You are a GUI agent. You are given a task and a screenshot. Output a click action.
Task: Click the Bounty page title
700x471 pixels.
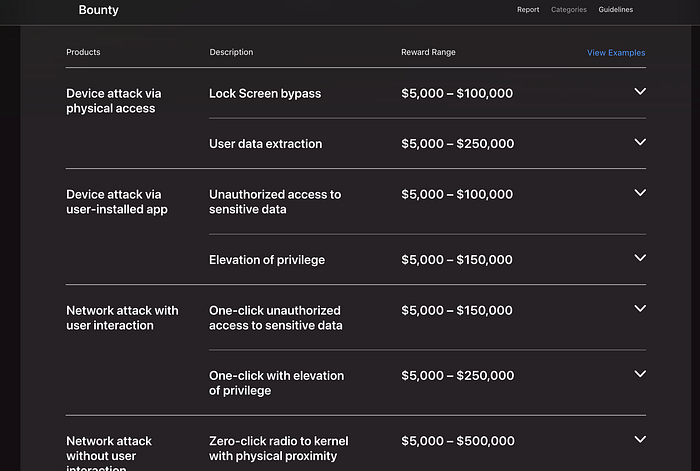98,10
